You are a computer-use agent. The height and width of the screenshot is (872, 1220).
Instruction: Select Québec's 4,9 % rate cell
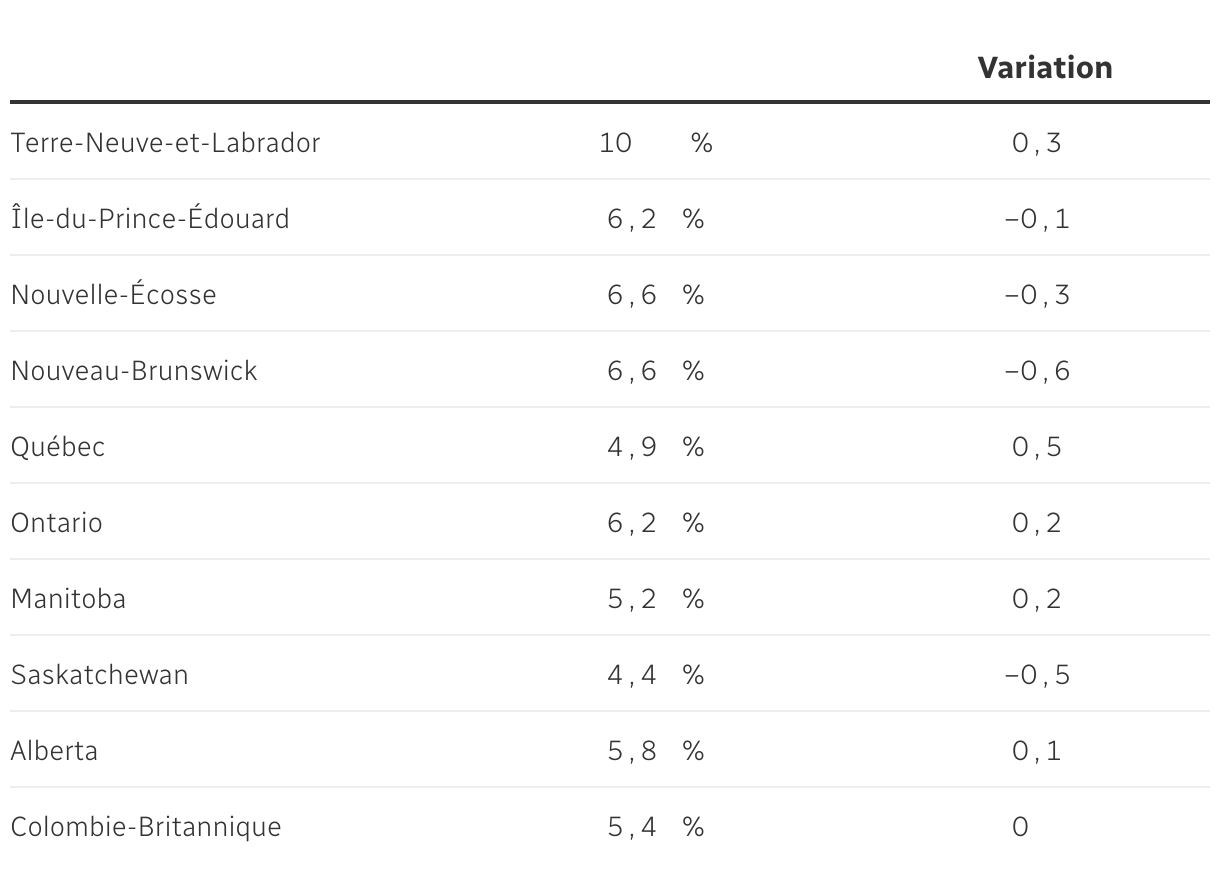(x=655, y=447)
